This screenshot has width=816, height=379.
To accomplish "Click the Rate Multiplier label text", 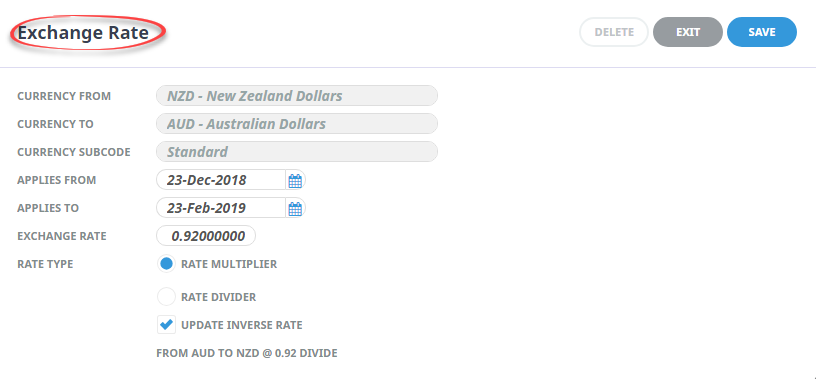I will tap(229, 264).
